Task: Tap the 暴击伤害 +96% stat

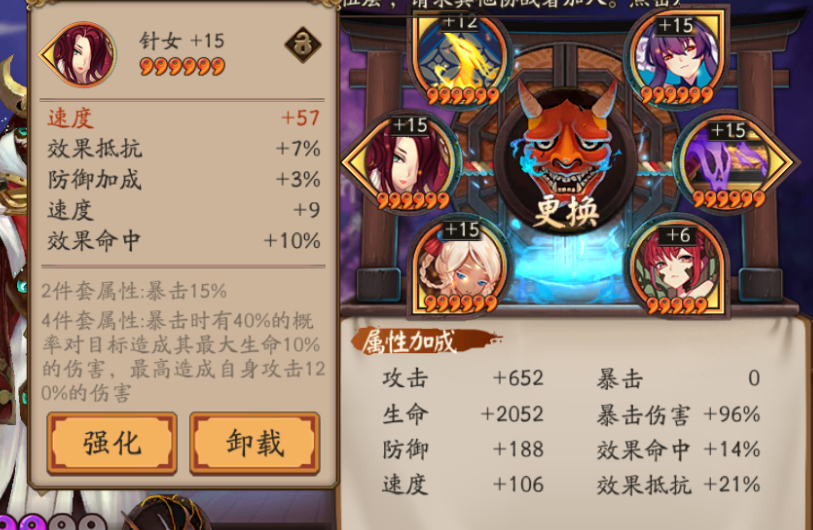Action: pos(678,415)
